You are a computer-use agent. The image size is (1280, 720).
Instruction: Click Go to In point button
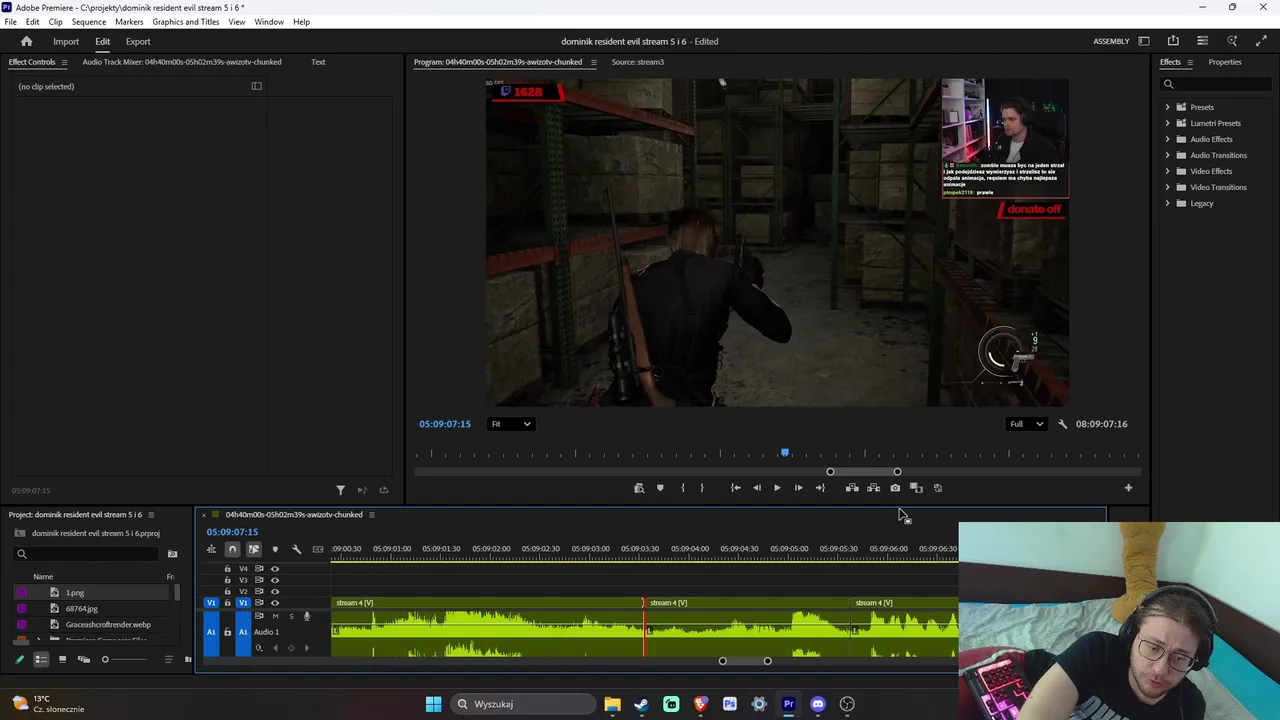tap(735, 488)
